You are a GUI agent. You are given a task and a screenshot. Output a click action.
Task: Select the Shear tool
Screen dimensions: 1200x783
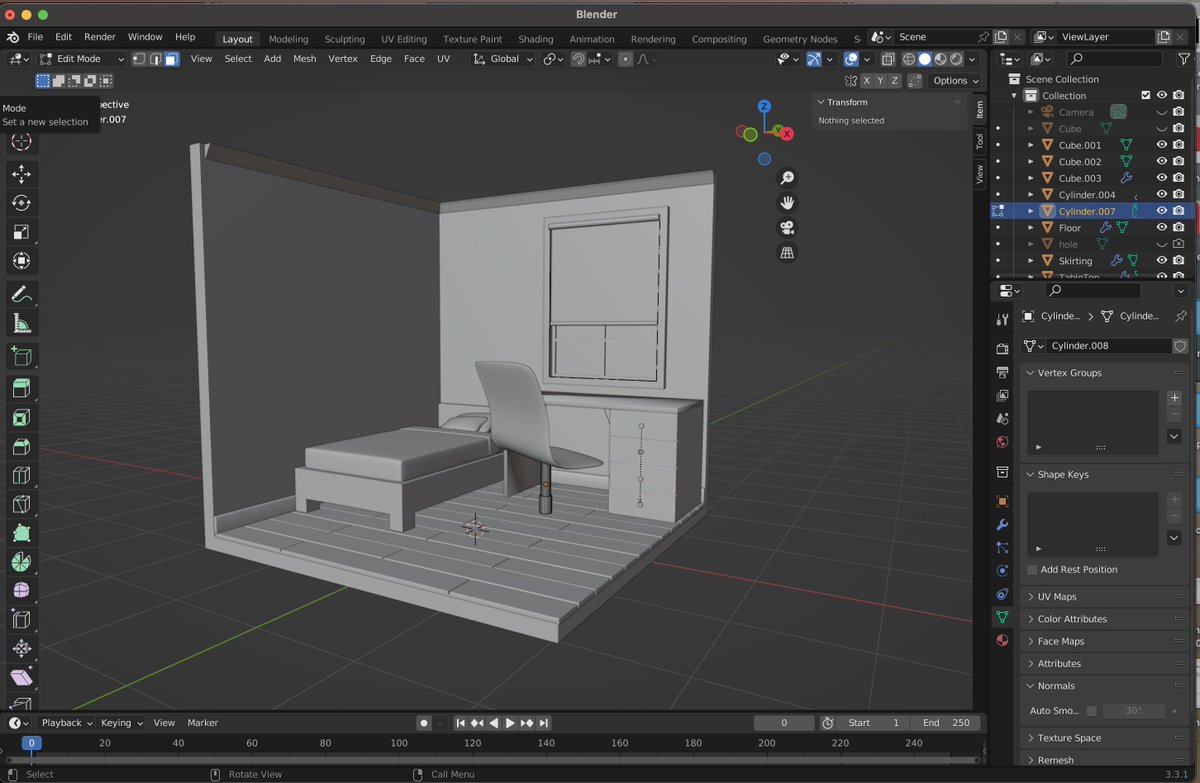click(x=21, y=678)
